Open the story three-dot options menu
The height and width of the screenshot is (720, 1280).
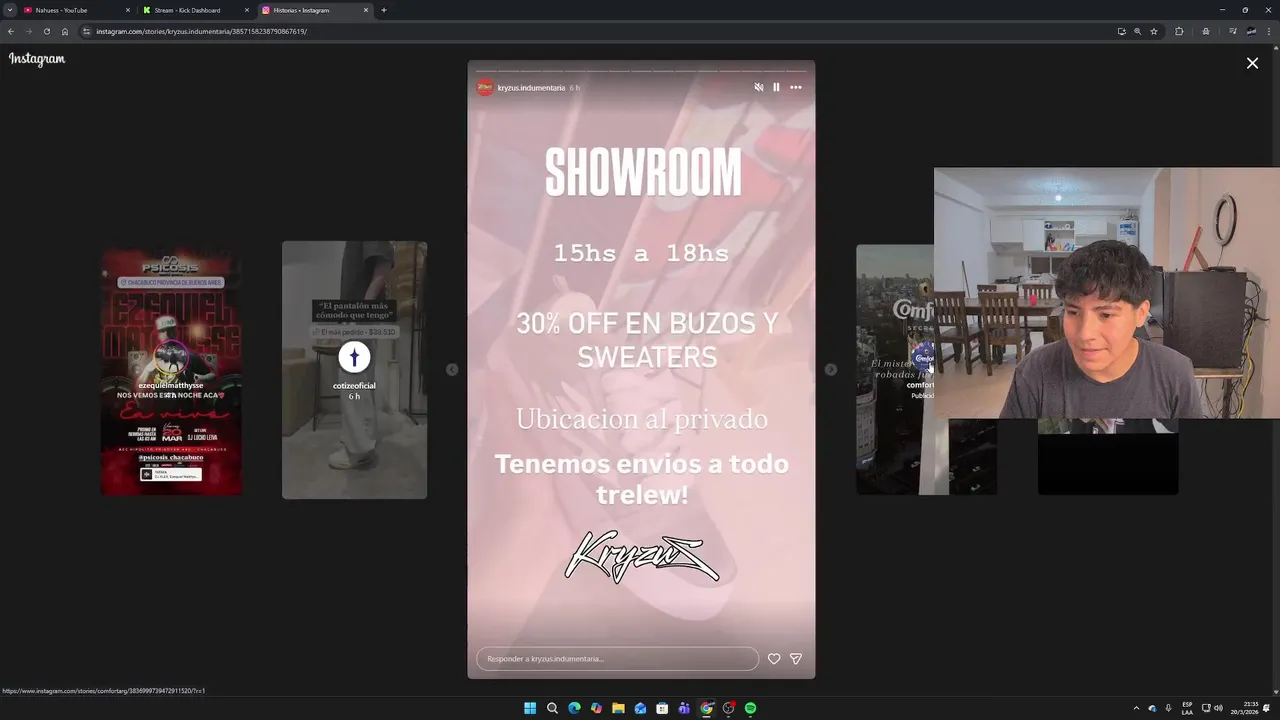[796, 87]
